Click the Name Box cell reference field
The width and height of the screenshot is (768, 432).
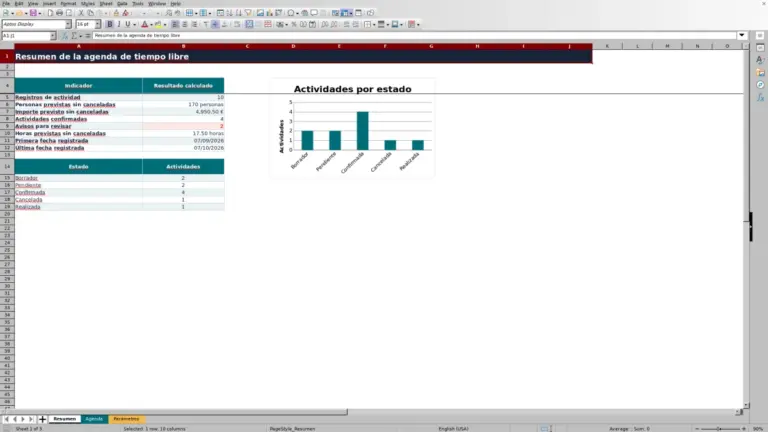[x=25, y=36]
